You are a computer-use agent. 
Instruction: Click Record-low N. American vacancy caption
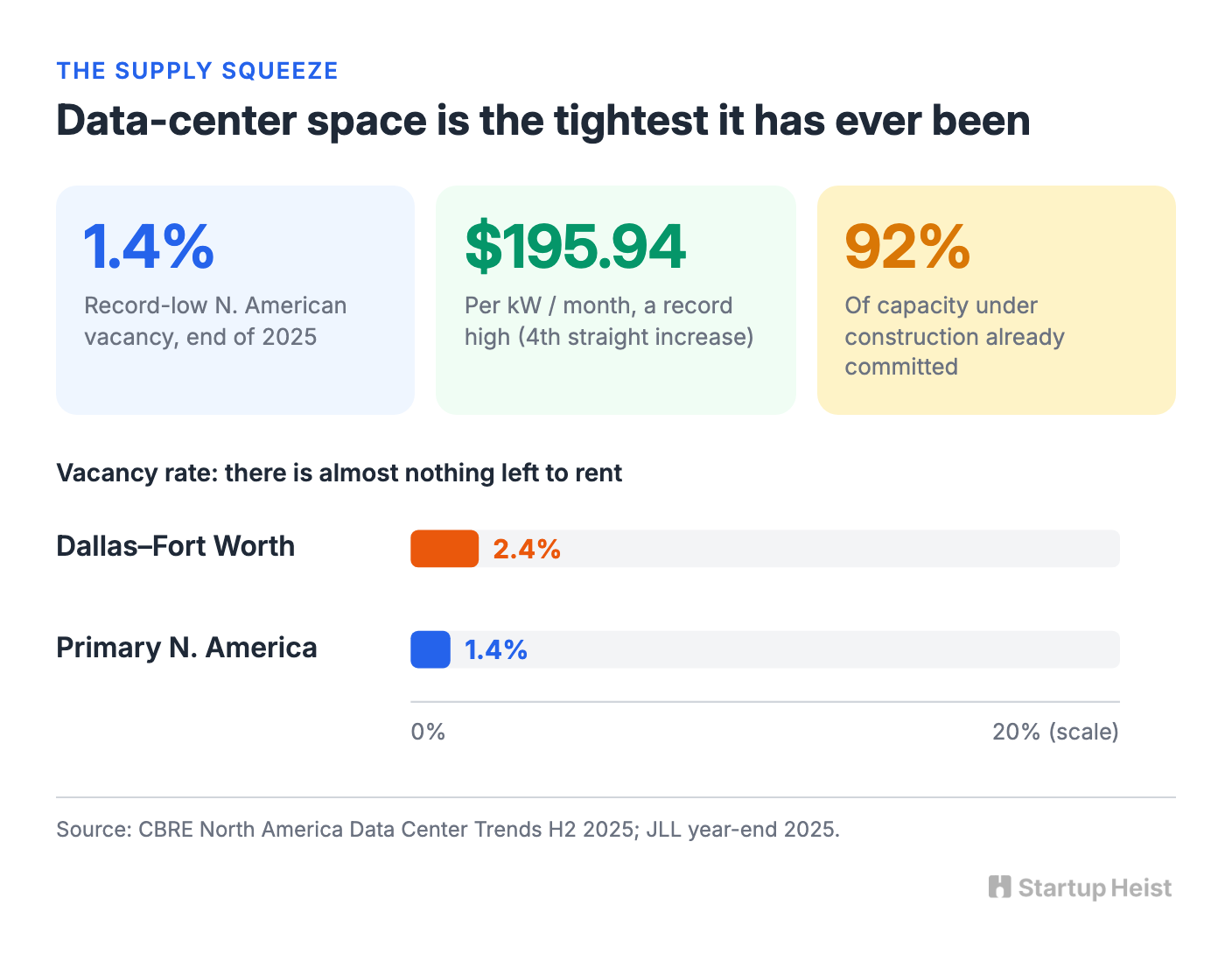click(215, 321)
